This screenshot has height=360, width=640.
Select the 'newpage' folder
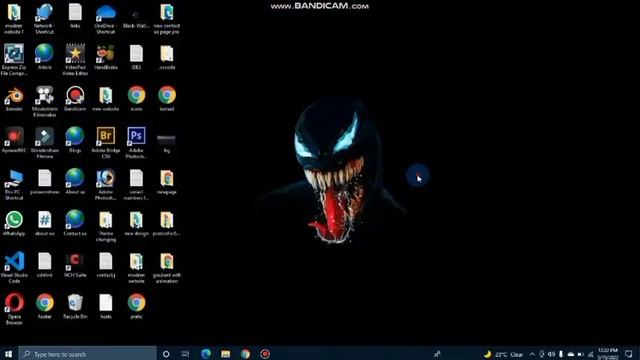(x=167, y=182)
